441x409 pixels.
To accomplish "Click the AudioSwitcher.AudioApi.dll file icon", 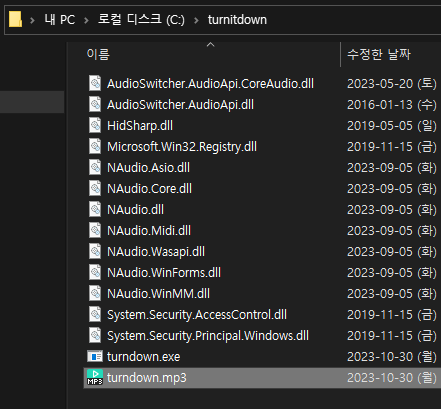I will point(95,104).
